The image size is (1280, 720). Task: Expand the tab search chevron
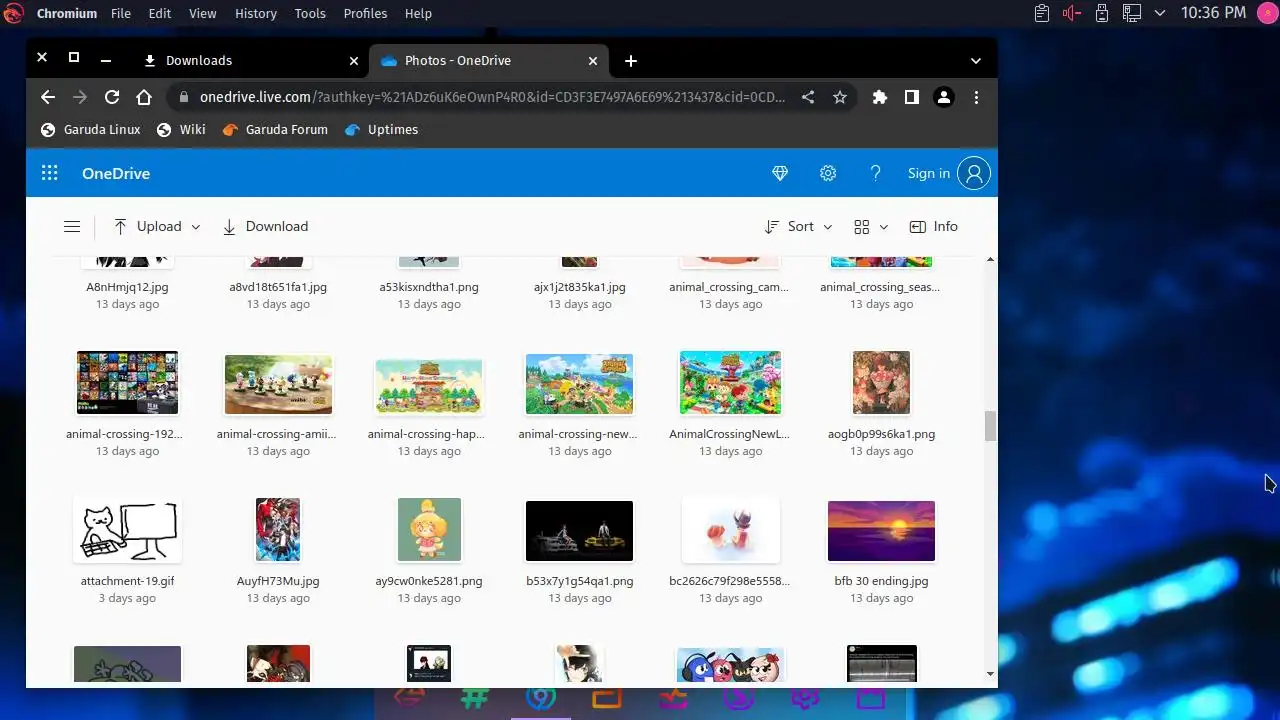[976, 61]
